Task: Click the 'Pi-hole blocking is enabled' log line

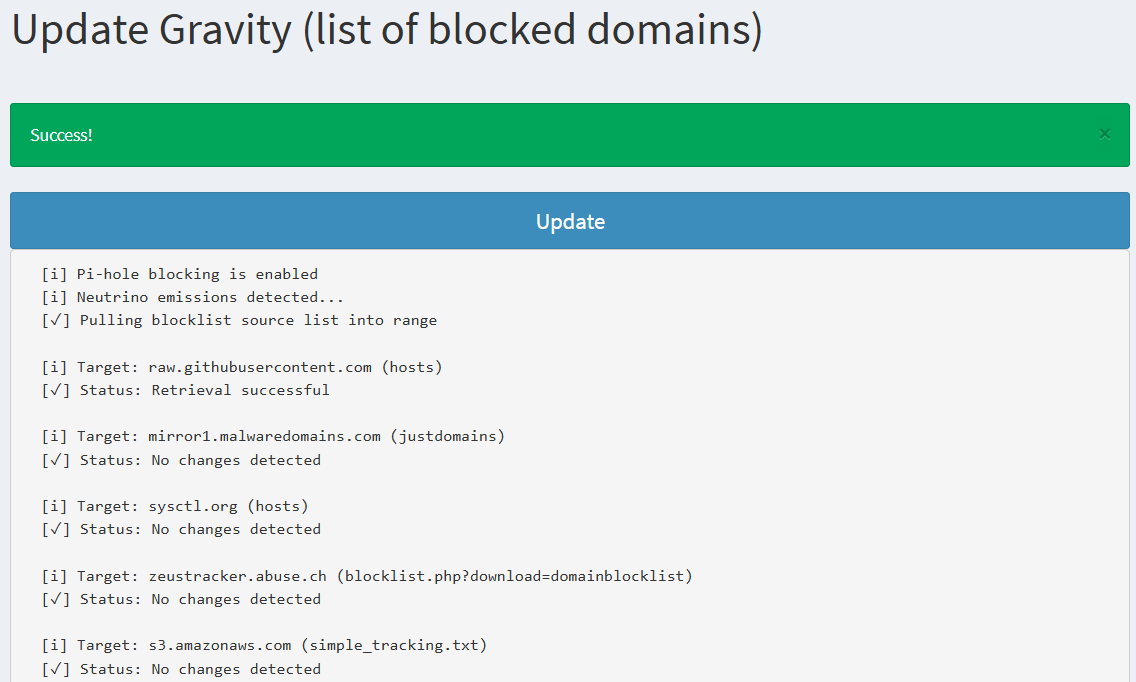Action: 180,274
